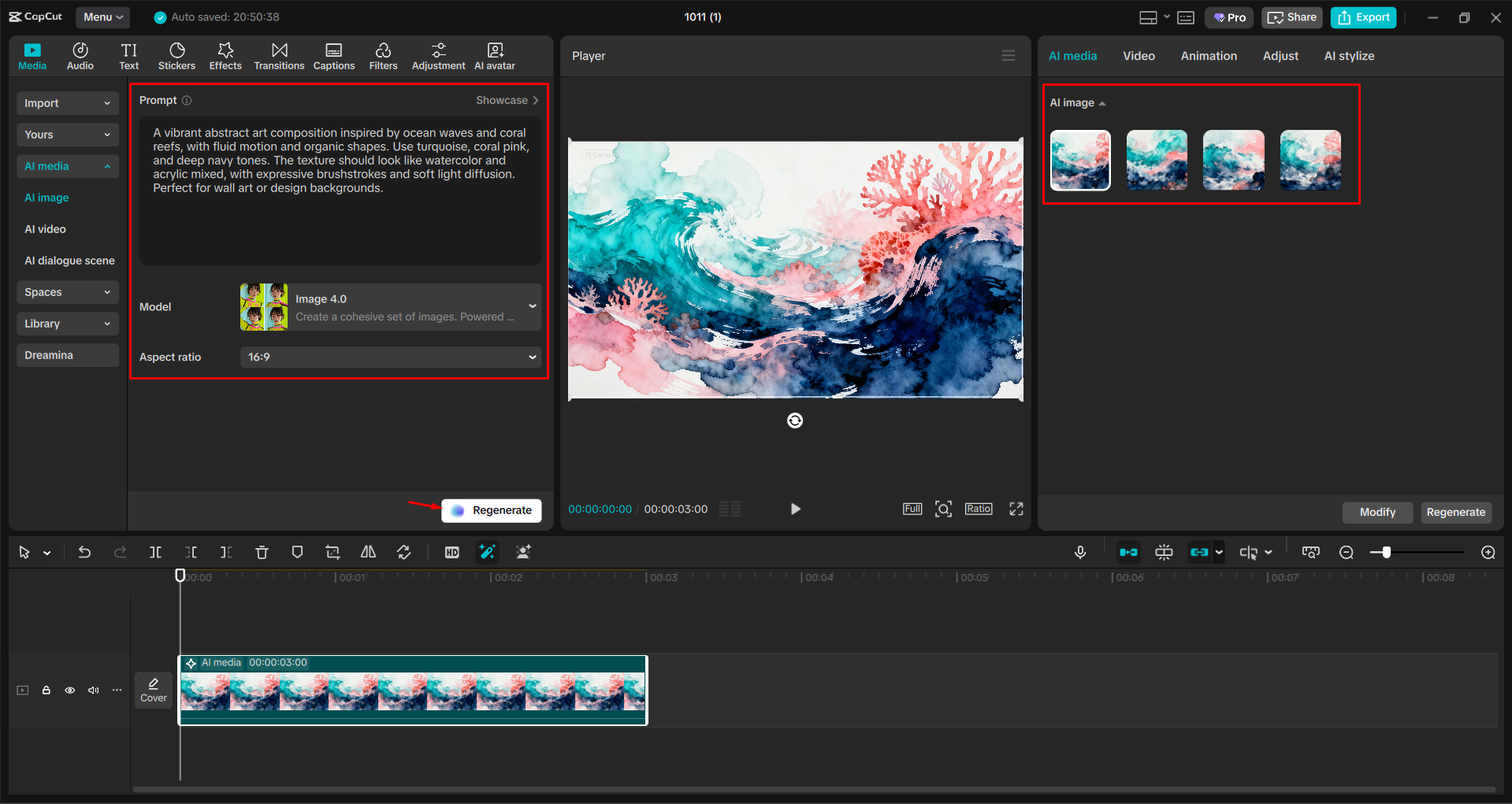Toggle HD preview quality

pyautogui.click(x=451, y=552)
